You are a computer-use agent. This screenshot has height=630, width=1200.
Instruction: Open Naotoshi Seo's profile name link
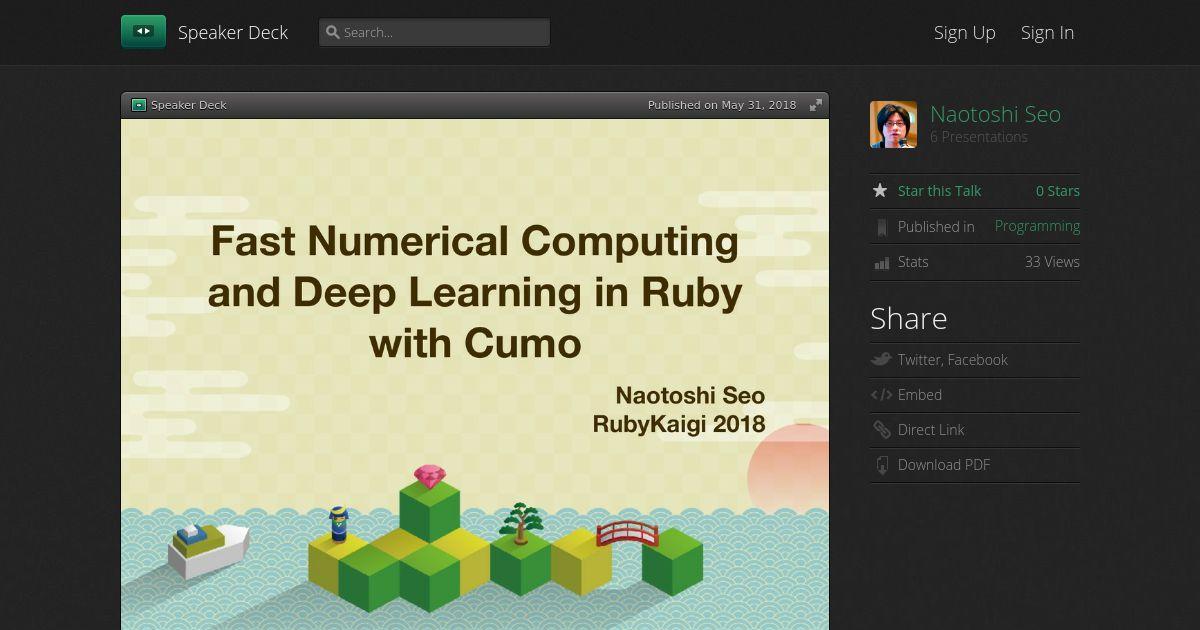click(x=995, y=114)
